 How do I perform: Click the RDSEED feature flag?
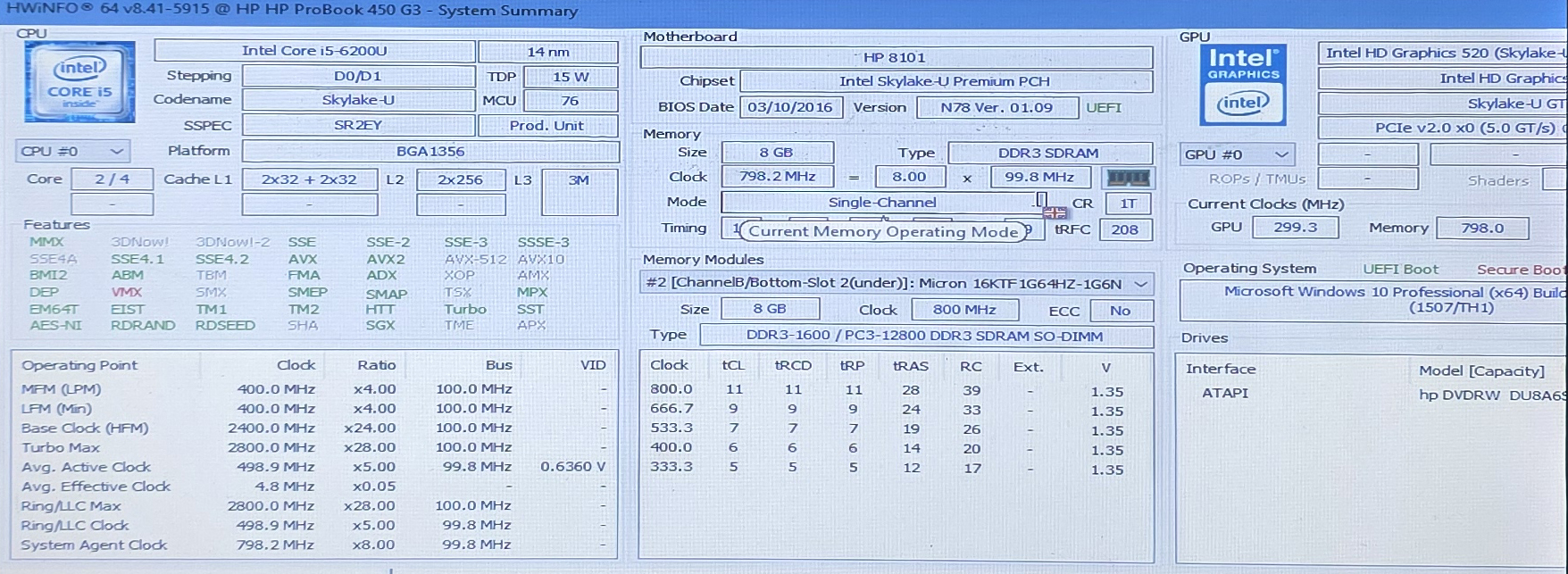(x=225, y=325)
